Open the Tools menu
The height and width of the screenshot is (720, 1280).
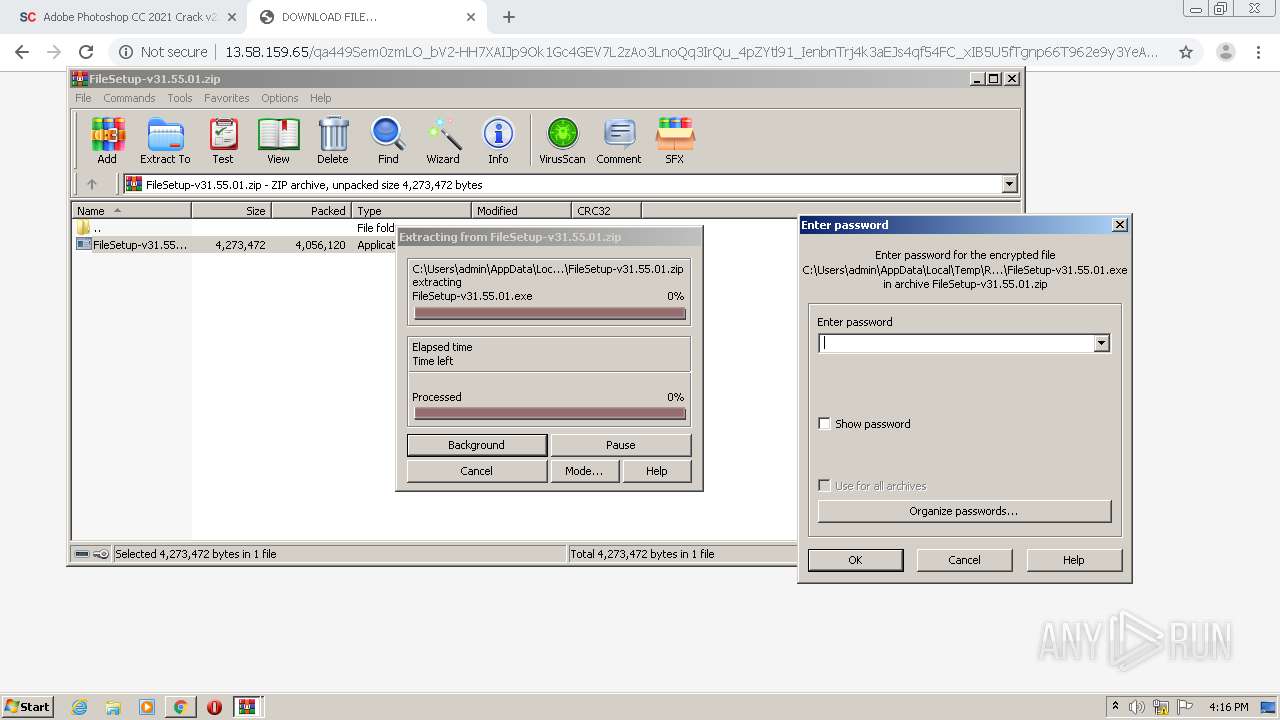click(x=180, y=98)
